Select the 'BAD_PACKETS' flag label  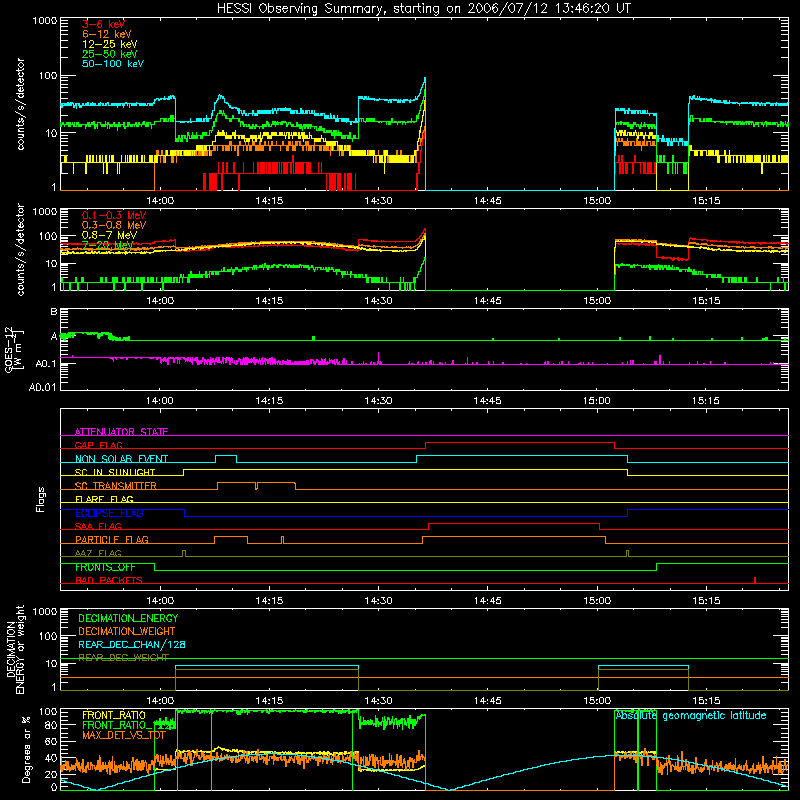coord(109,581)
